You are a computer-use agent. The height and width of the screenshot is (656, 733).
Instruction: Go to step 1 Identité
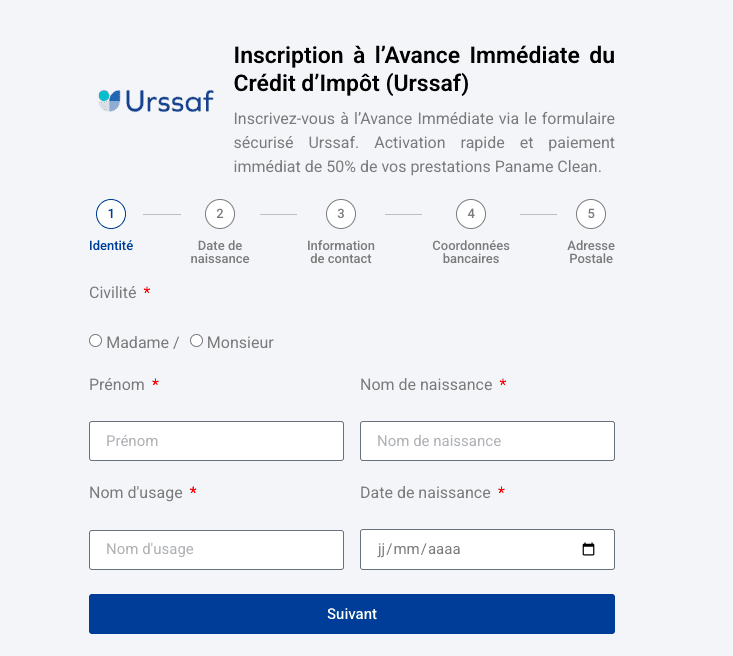tap(111, 214)
